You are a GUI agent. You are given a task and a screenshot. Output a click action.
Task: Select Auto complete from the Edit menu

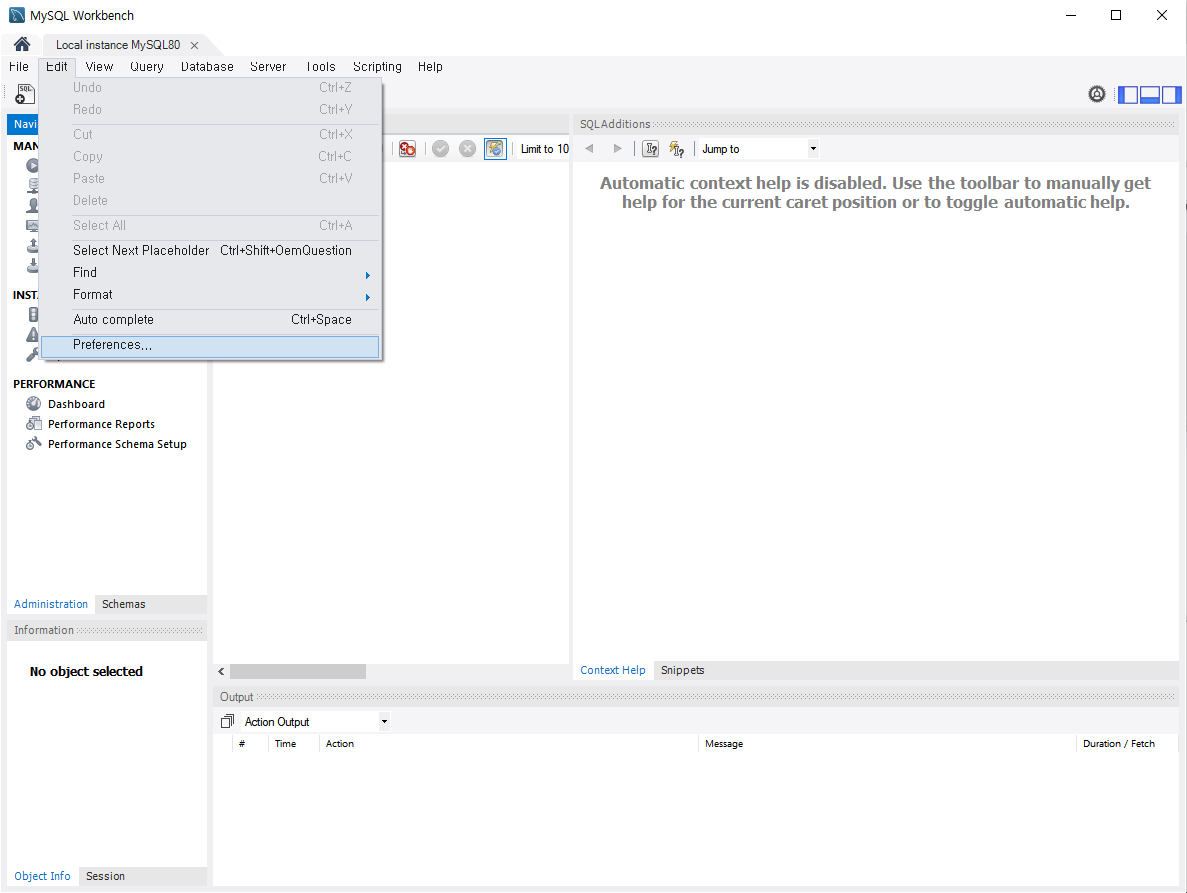(210, 319)
